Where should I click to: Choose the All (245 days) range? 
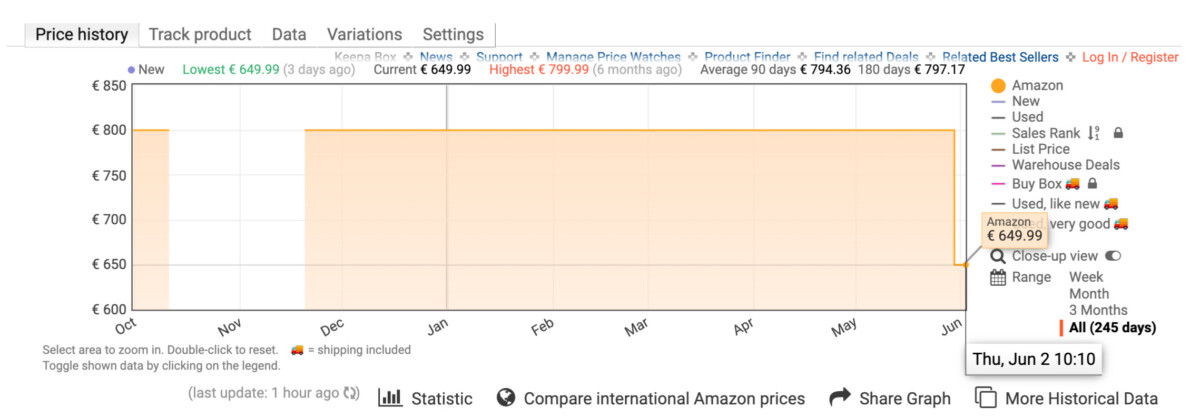pyautogui.click(x=1112, y=328)
